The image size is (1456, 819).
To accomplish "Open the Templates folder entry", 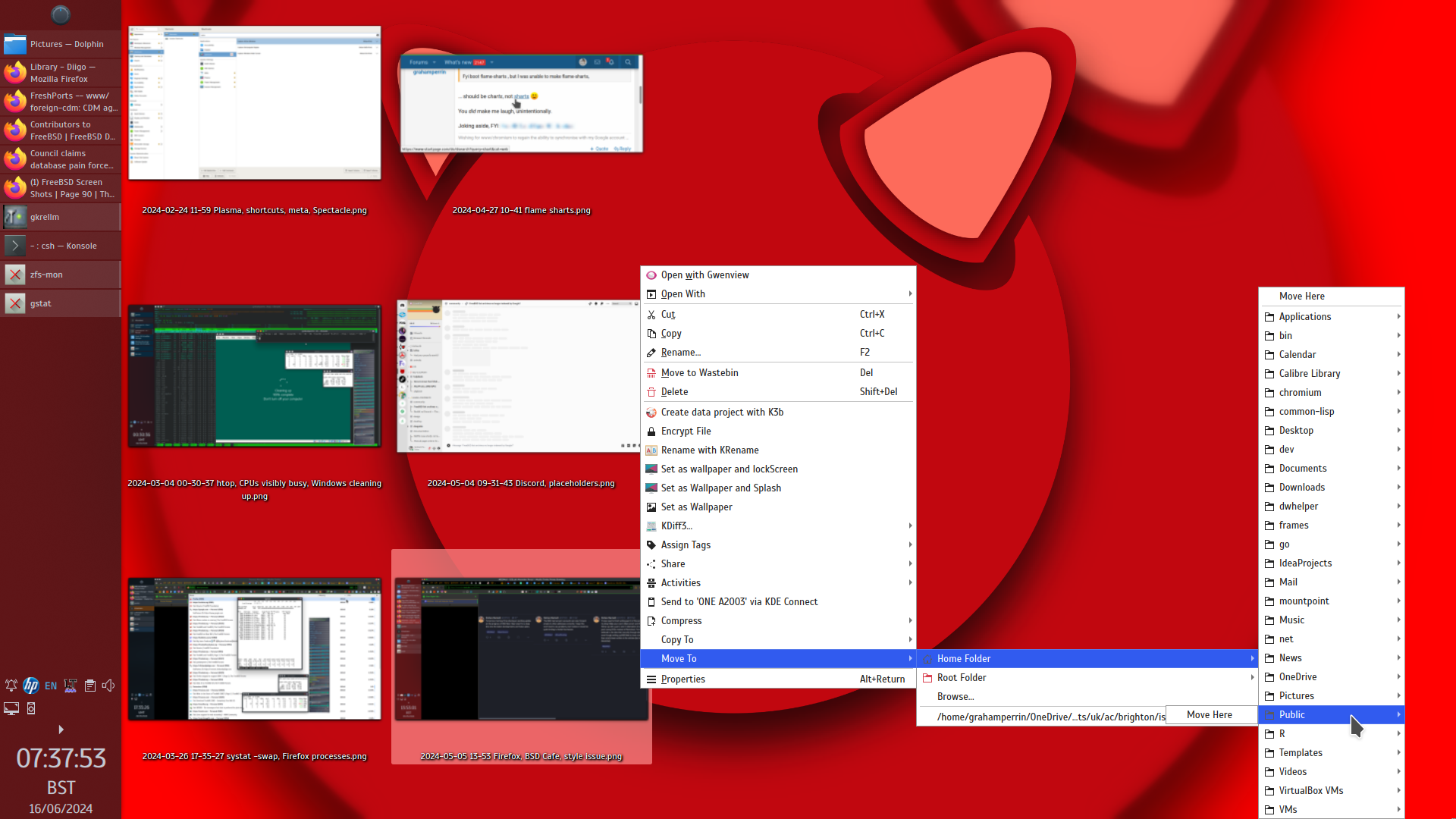I will tap(1332, 752).
